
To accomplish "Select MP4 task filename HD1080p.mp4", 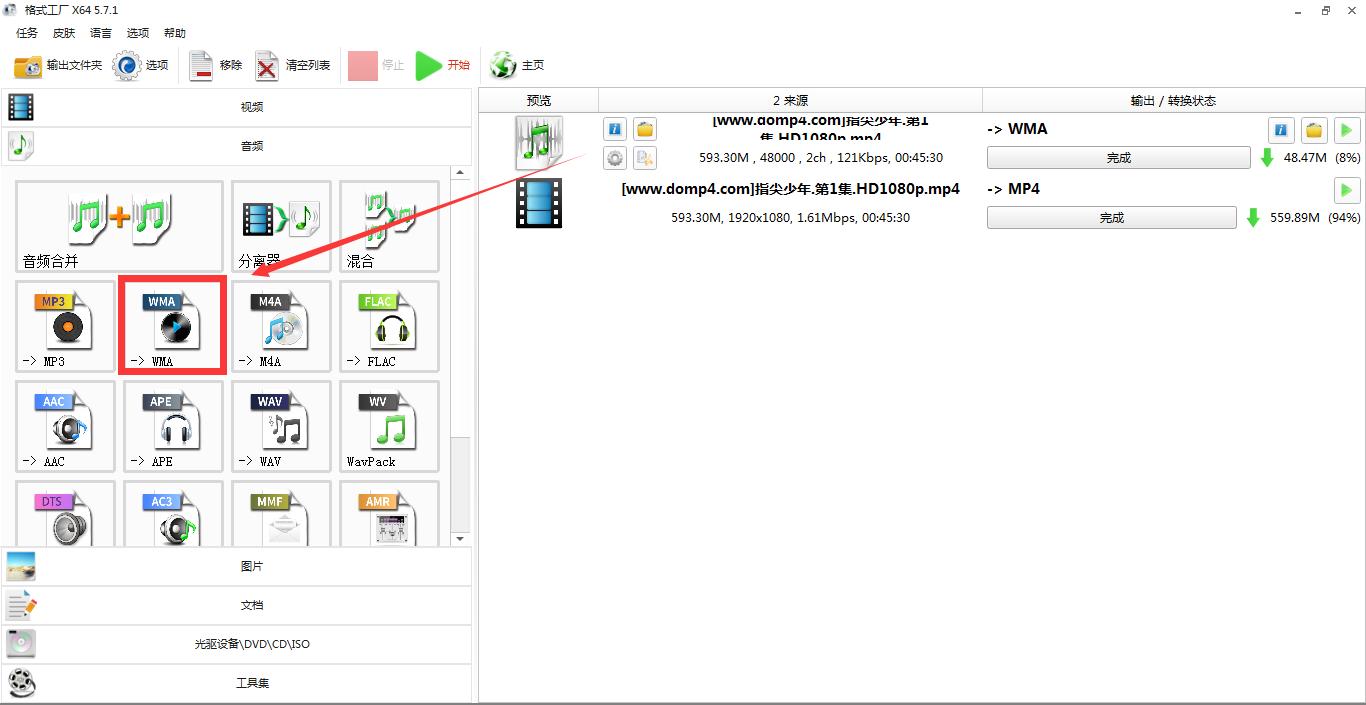I will [x=790, y=189].
